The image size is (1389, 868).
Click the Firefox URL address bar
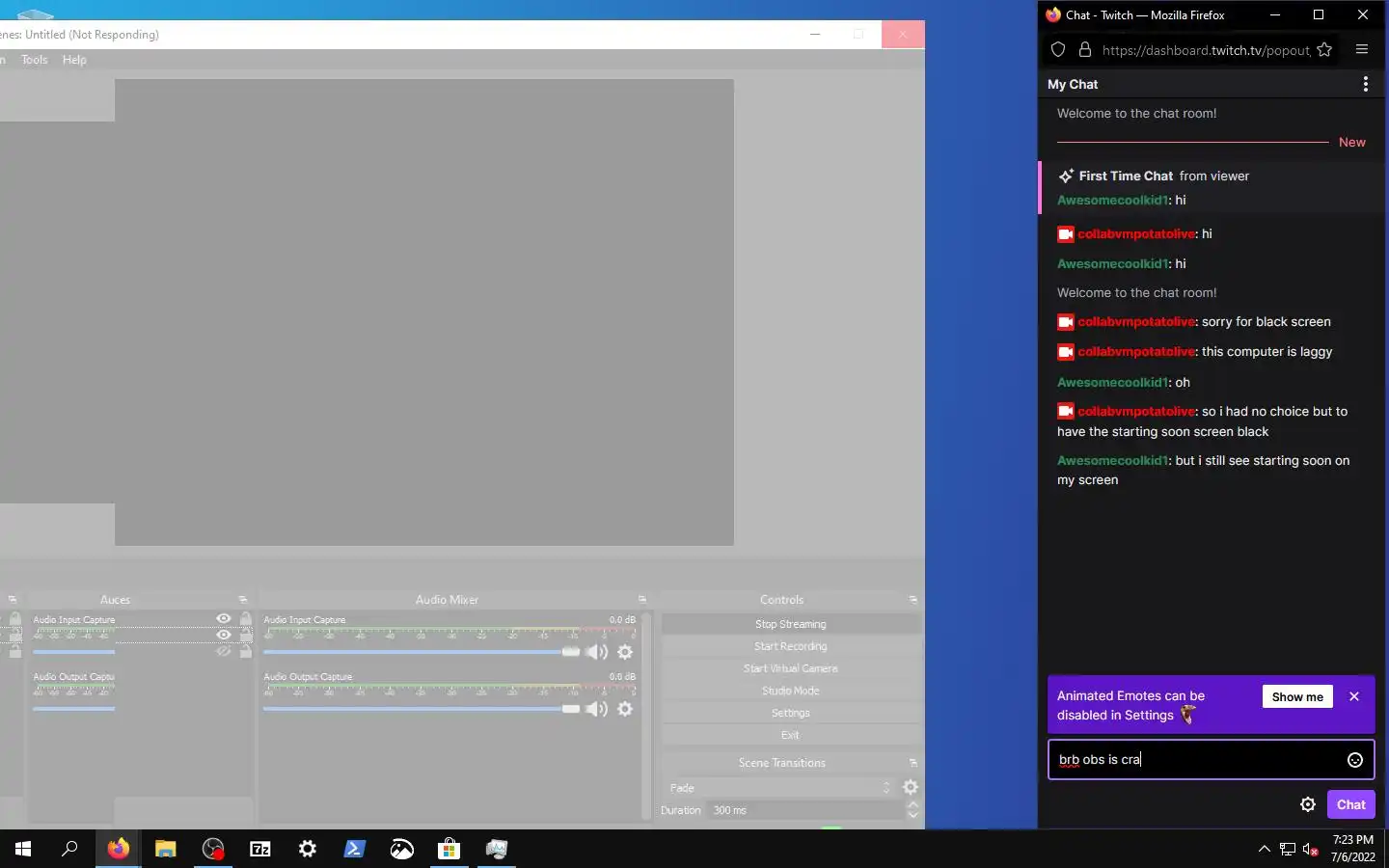click(x=1206, y=50)
